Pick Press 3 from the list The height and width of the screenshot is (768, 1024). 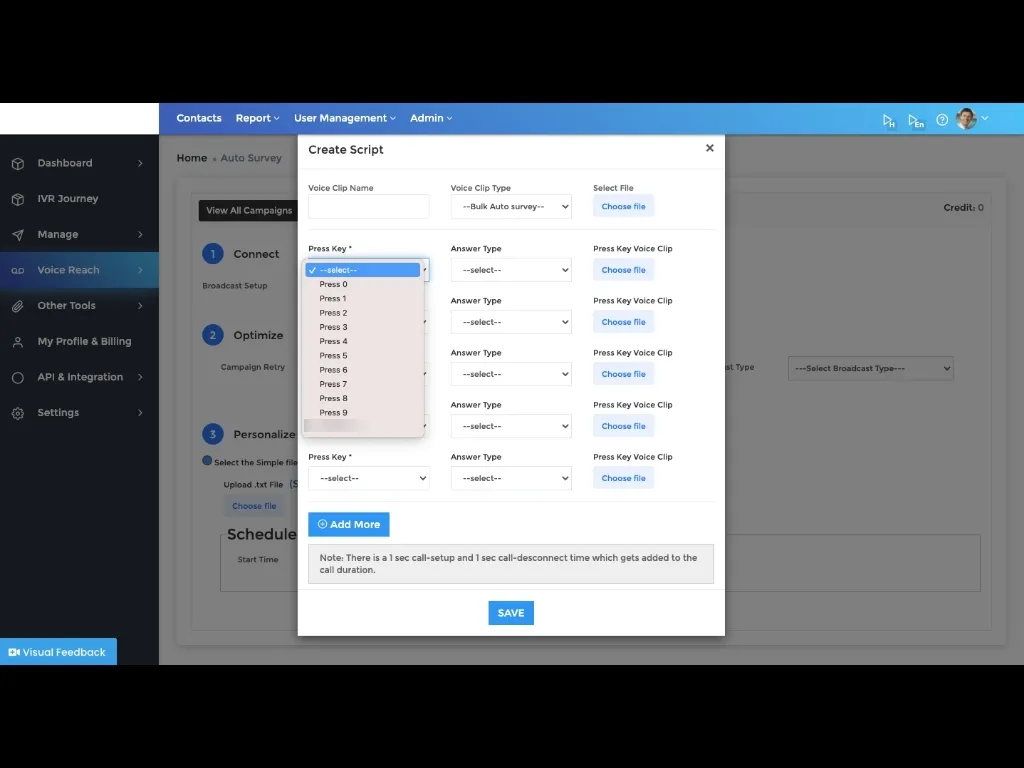[362, 327]
